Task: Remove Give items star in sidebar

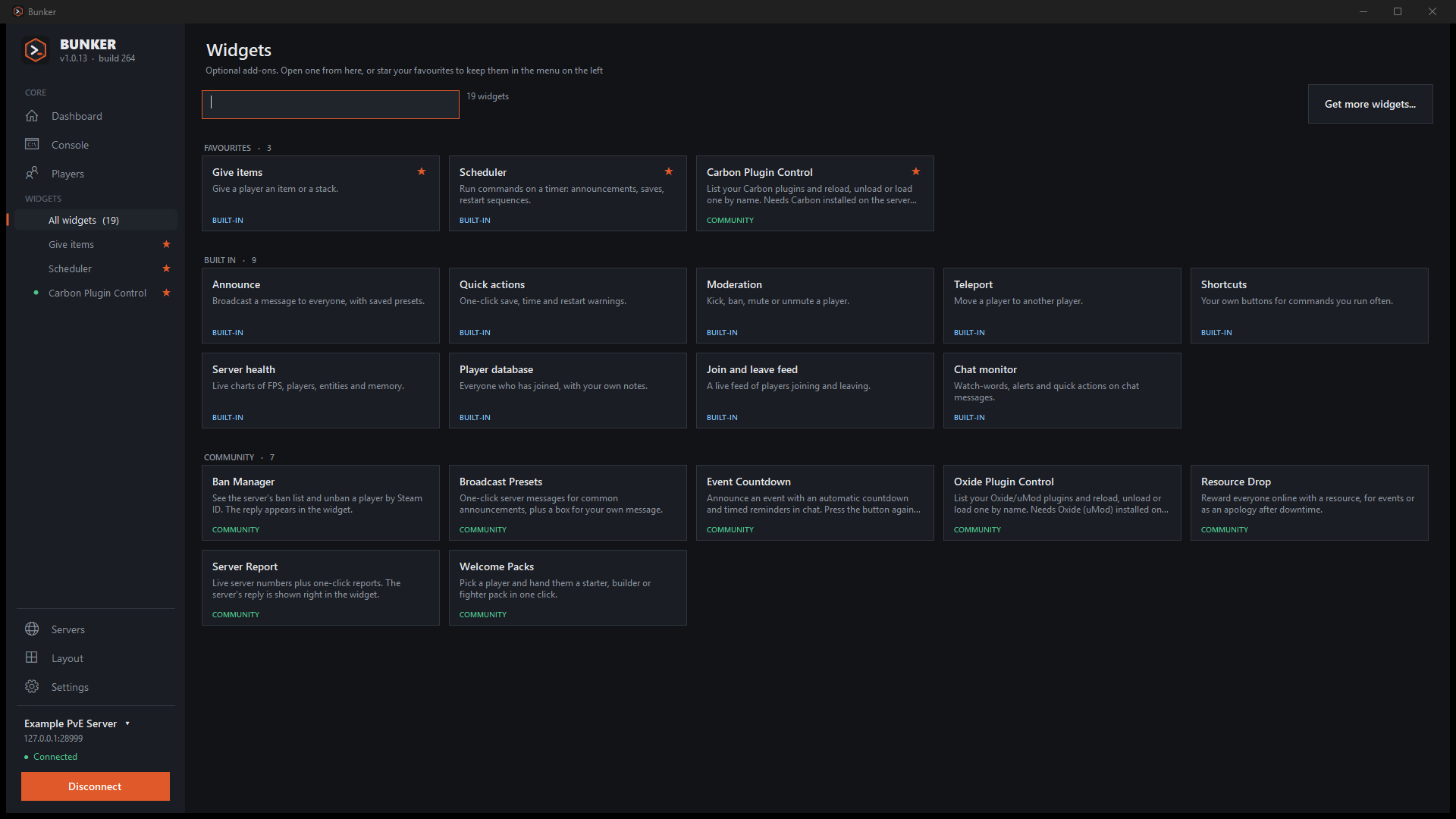Action: [166, 244]
